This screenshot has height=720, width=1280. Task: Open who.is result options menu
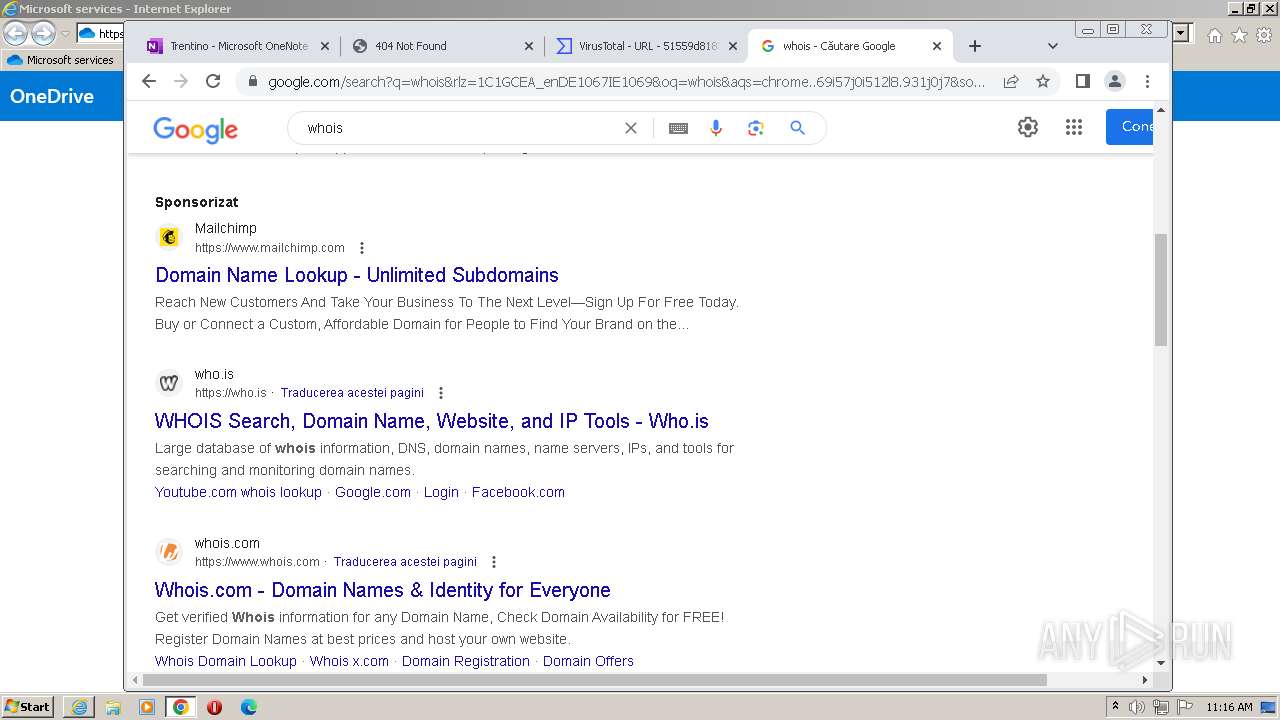point(441,393)
